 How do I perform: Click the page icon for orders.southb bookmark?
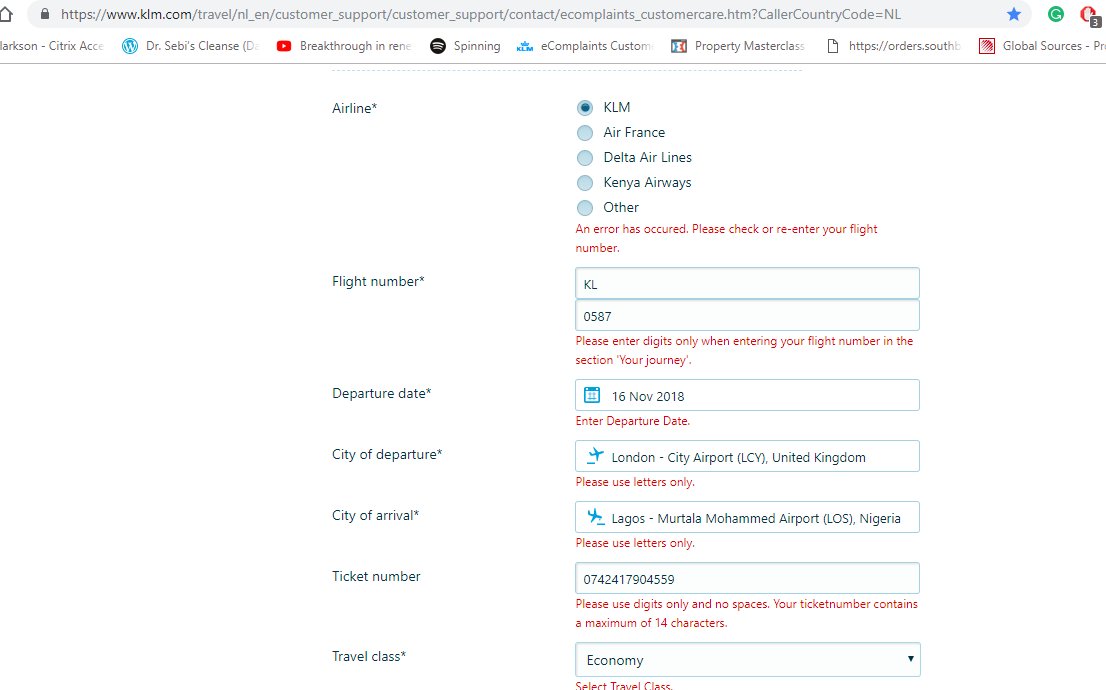[x=833, y=46]
